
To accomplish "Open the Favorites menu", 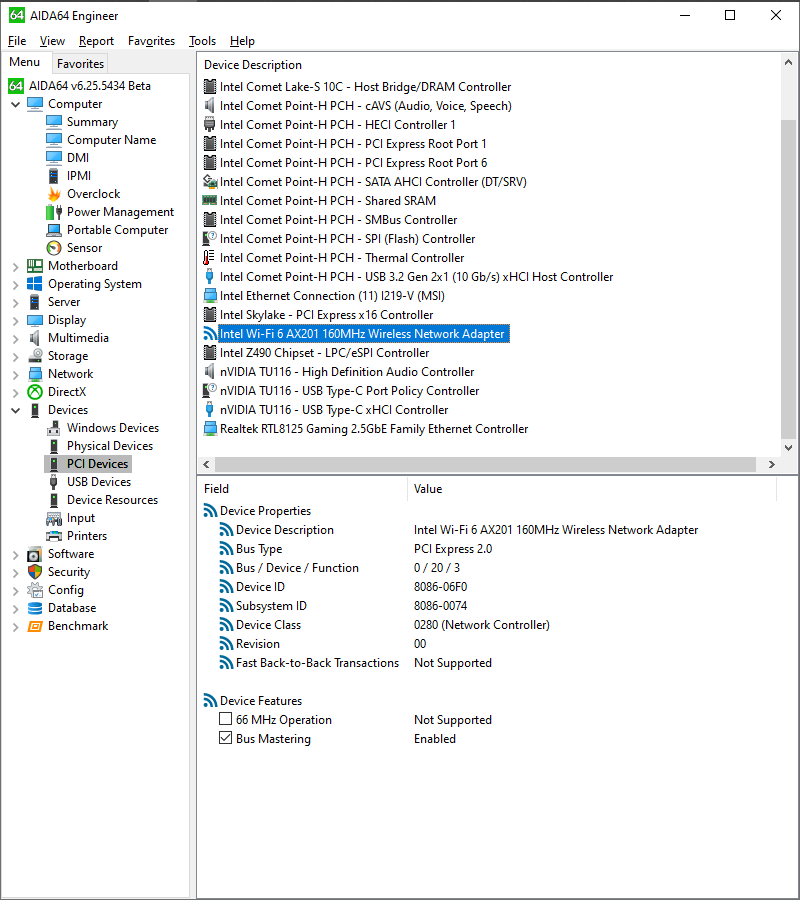I will click(152, 41).
